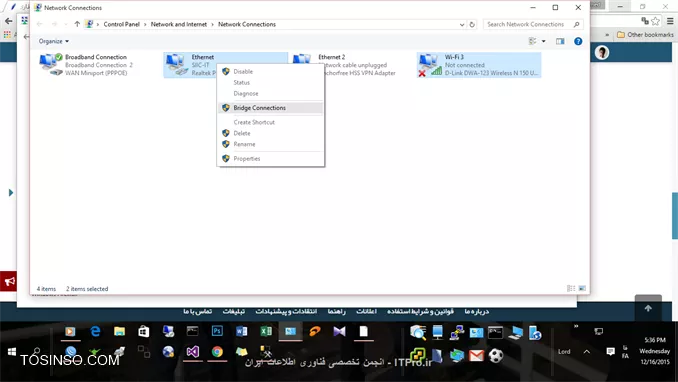
Task: Toggle the preview pane button
Action: [560, 41]
